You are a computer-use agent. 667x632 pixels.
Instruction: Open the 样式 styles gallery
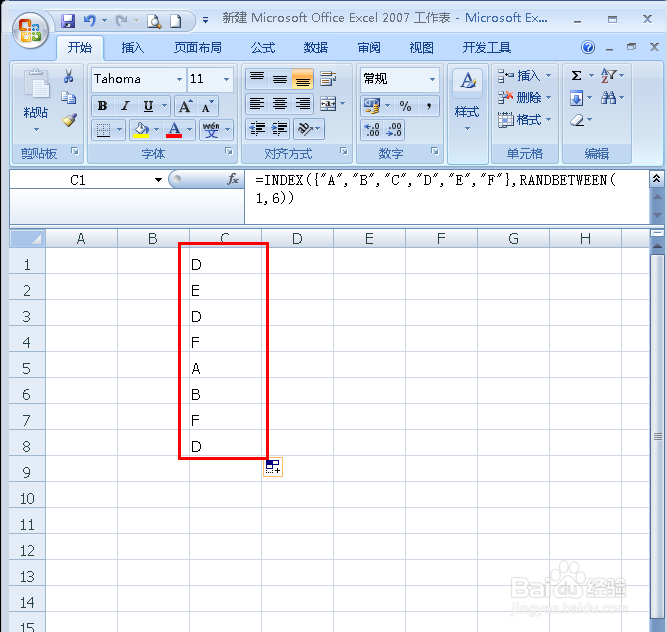(467, 100)
